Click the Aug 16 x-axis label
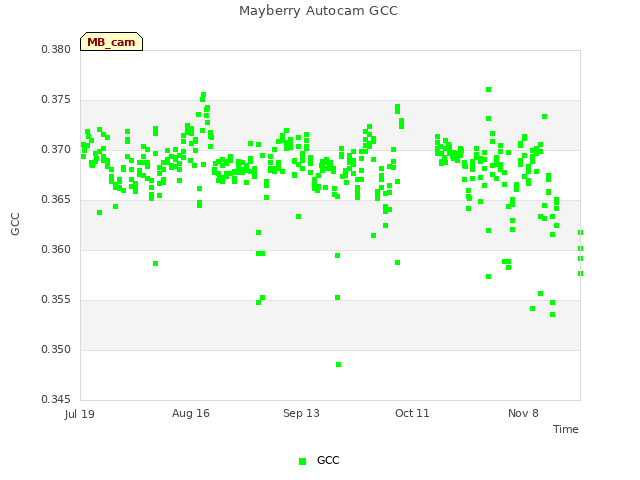This screenshot has height=480, width=640. [x=191, y=413]
